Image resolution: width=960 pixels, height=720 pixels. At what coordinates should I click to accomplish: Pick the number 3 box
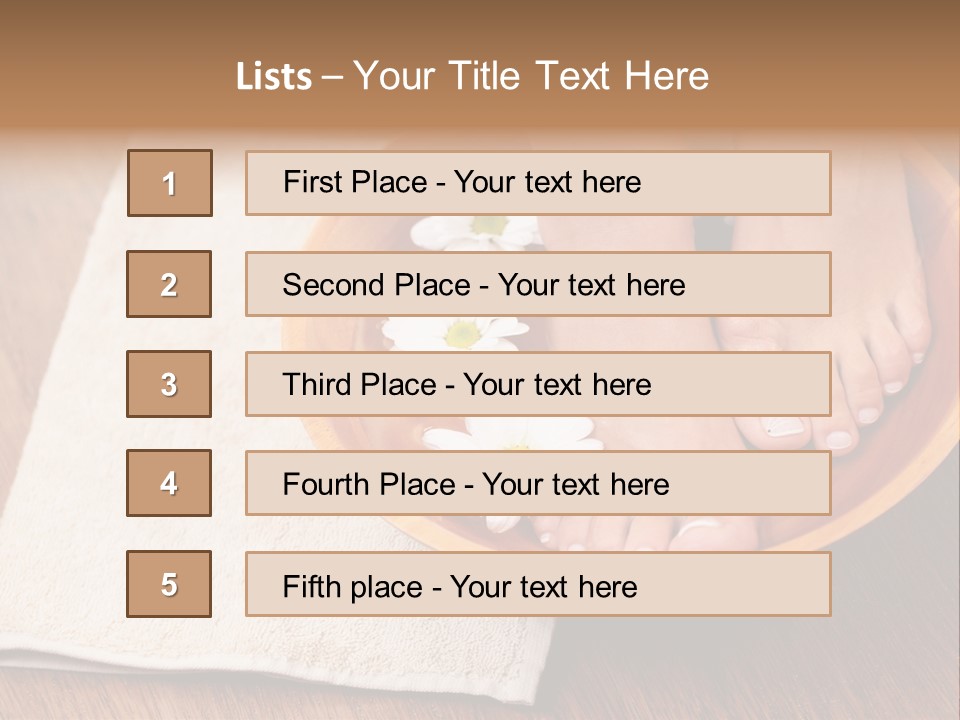169,384
